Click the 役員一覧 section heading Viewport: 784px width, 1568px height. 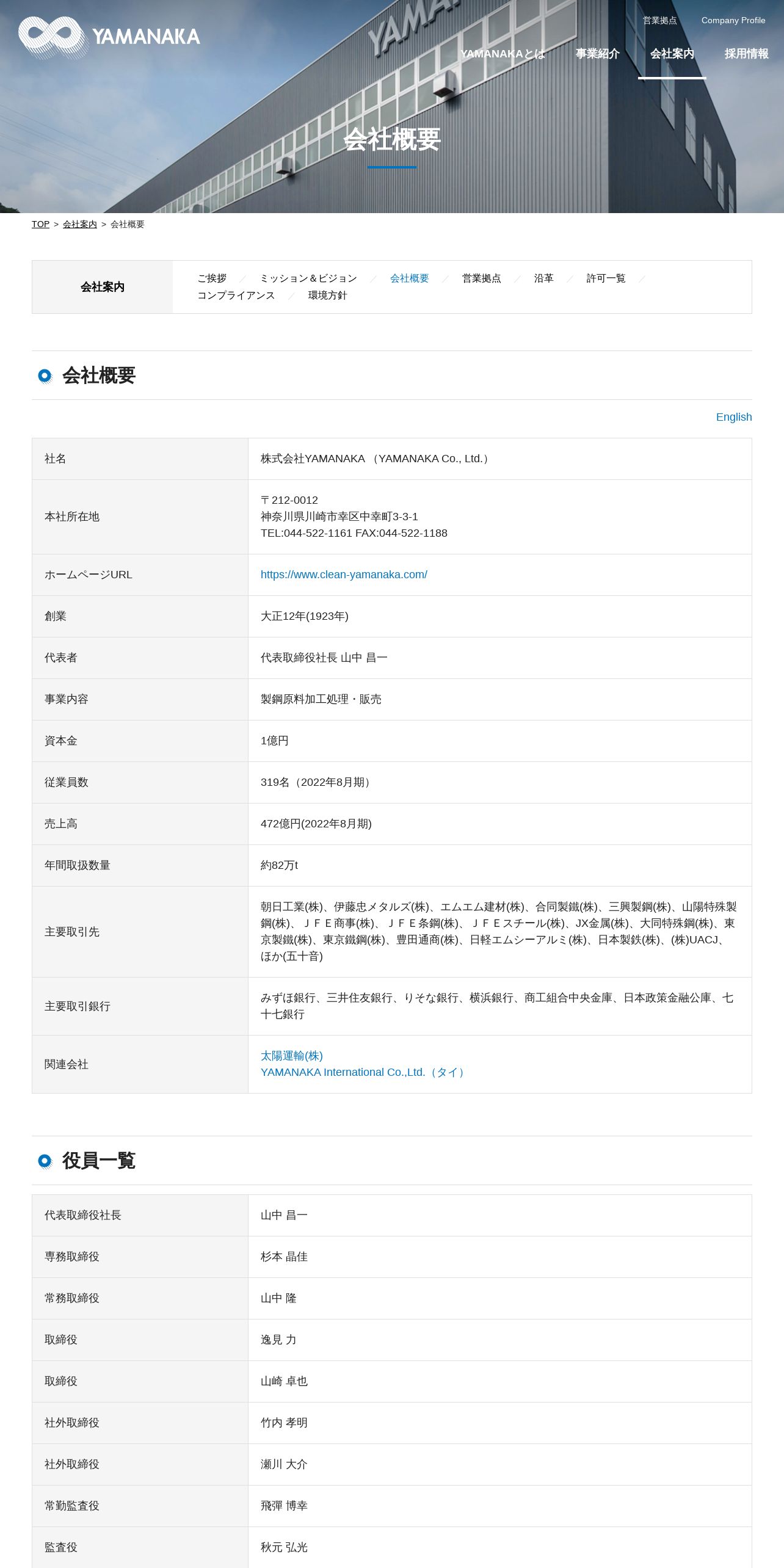tap(99, 1161)
